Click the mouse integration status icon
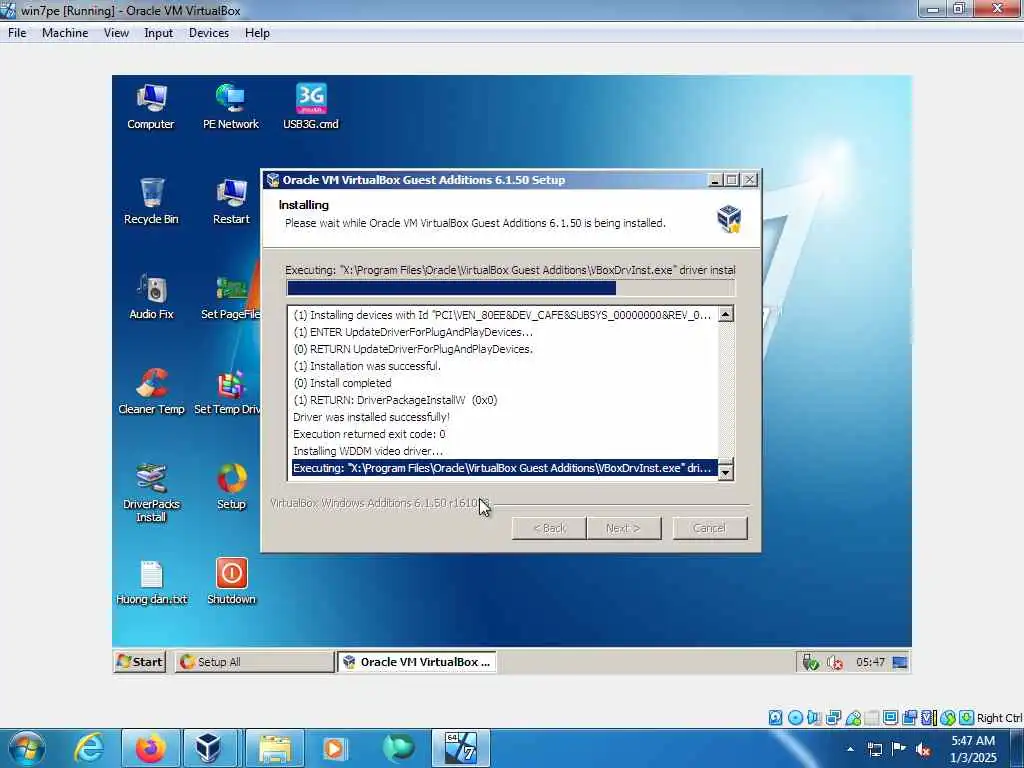This screenshot has width=1024, height=768. (x=948, y=718)
